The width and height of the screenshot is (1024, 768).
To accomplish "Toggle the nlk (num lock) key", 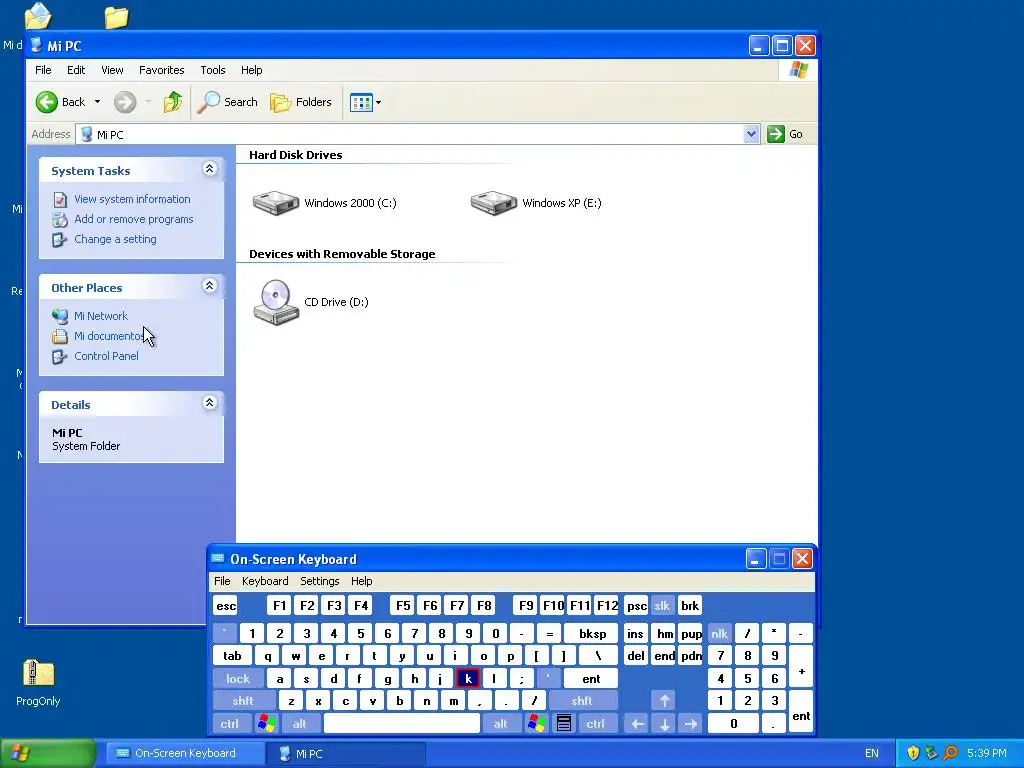I will click(719, 633).
